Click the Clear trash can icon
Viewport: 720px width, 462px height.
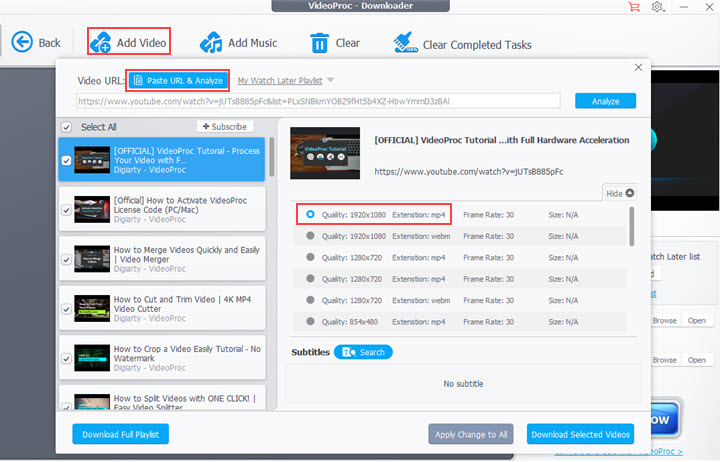point(320,43)
